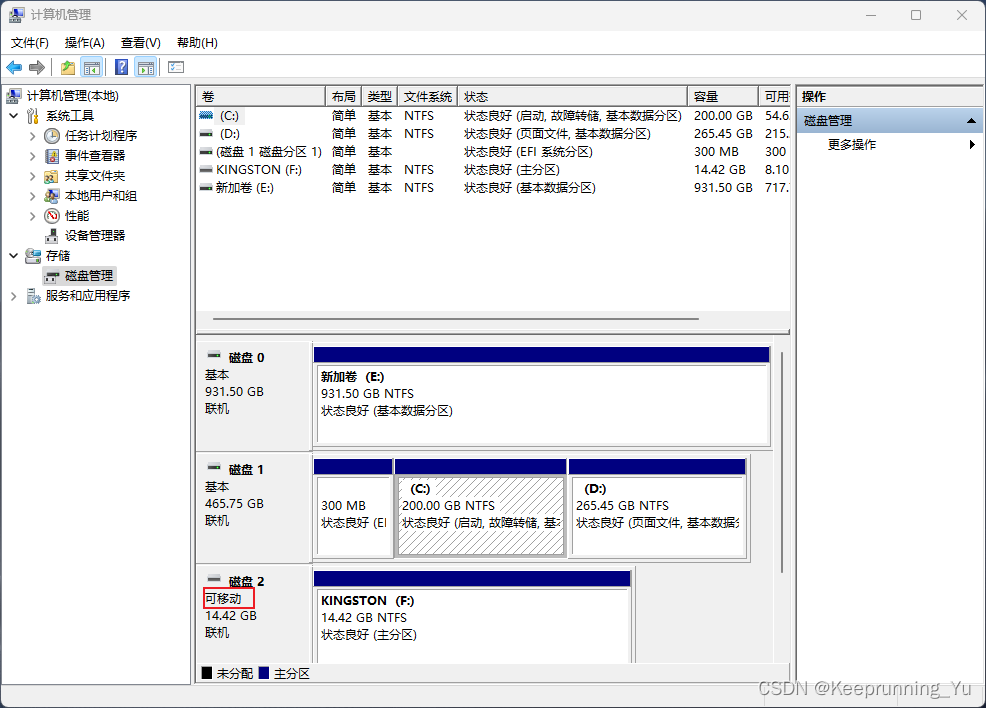Click the 事件查看器 icon
This screenshot has width=986, height=708.
[52, 156]
